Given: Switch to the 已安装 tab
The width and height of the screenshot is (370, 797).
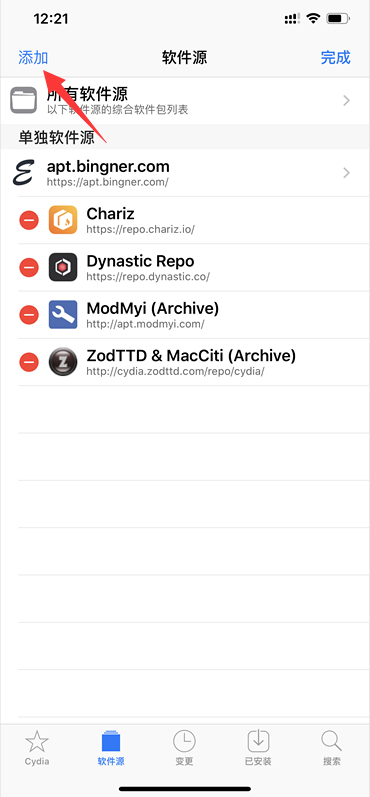Looking at the screenshot, I should pyautogui.click(x=258, y=748).
